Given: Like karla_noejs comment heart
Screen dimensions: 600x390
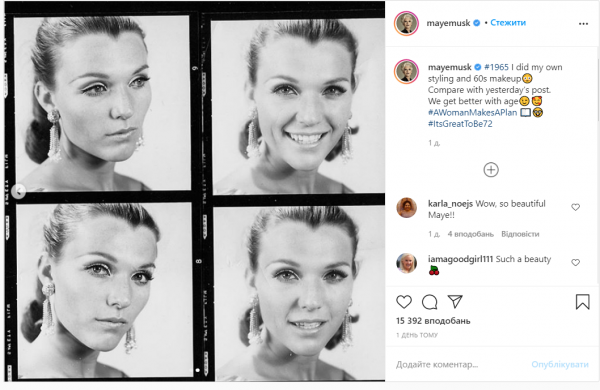Looking at the screenshot, I should point(576,207).
